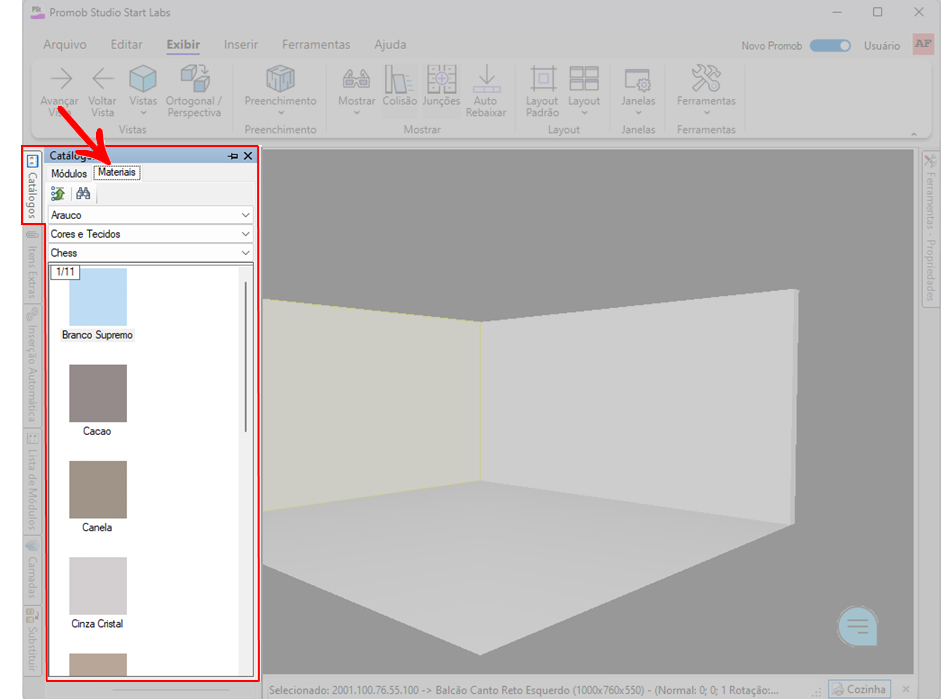
Task: Select the Canela color swatch
Action: tap(98, 490)
